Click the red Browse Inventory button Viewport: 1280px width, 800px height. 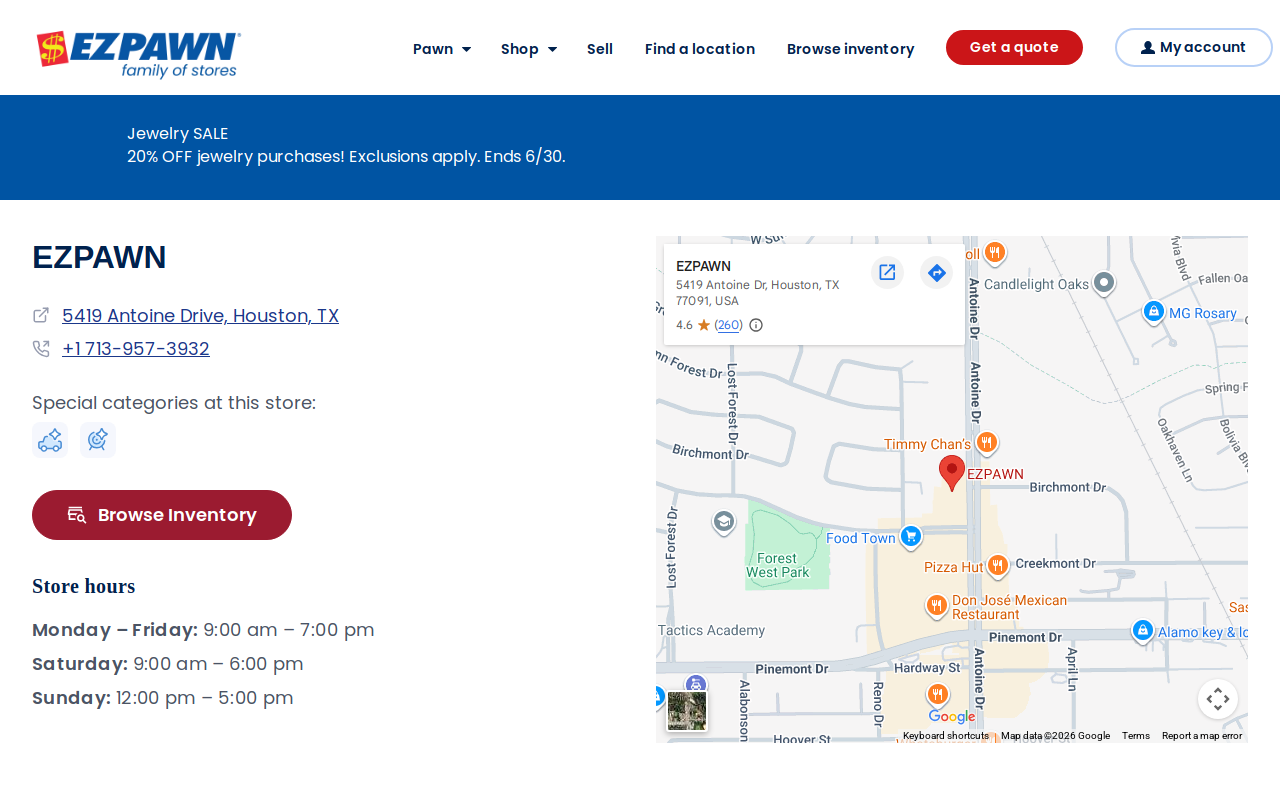coord(162,515)
